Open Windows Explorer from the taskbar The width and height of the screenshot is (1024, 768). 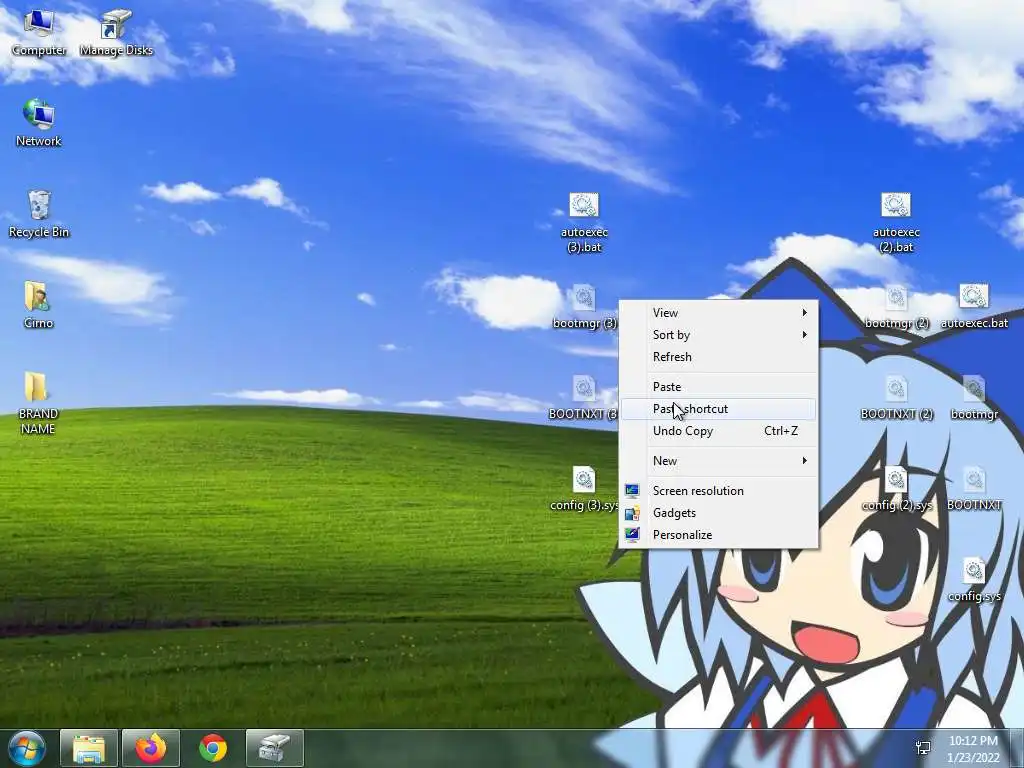(89, 748)
